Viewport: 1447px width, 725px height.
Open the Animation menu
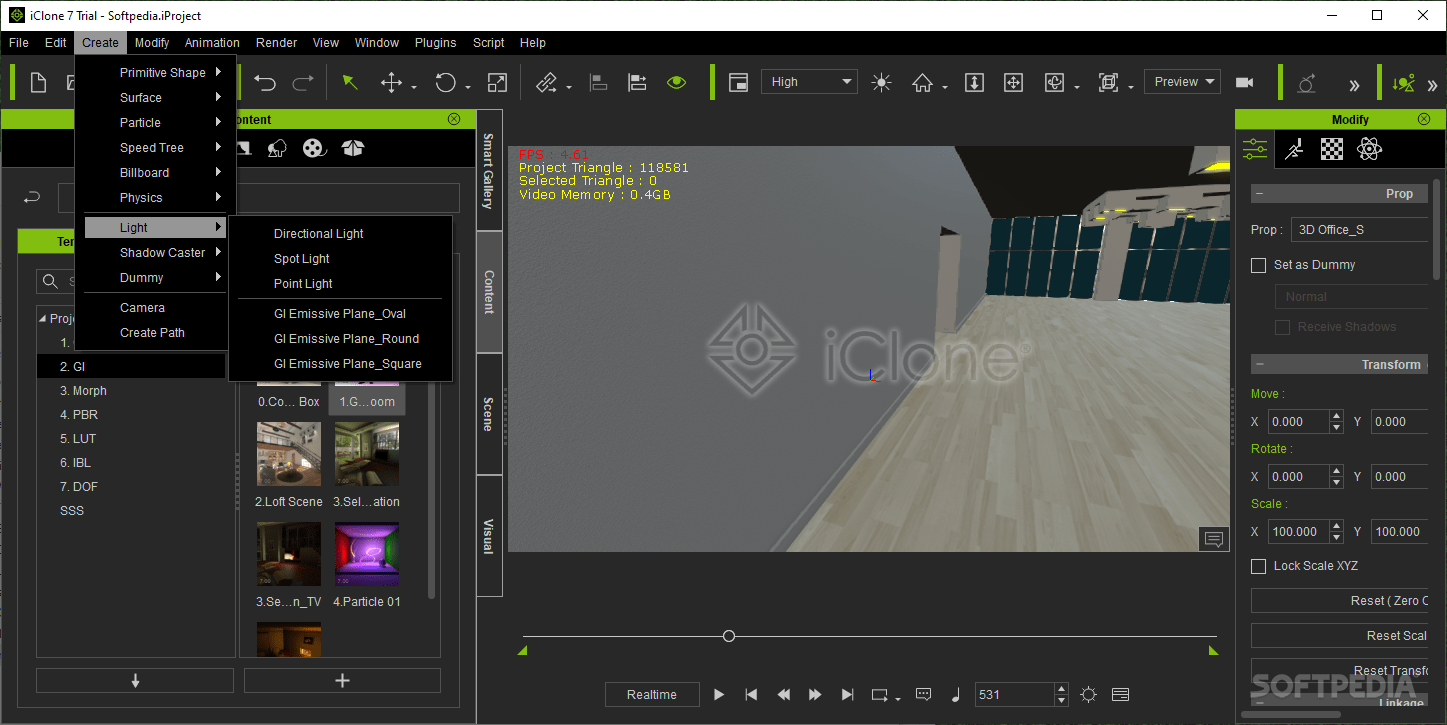coord(212,43)
